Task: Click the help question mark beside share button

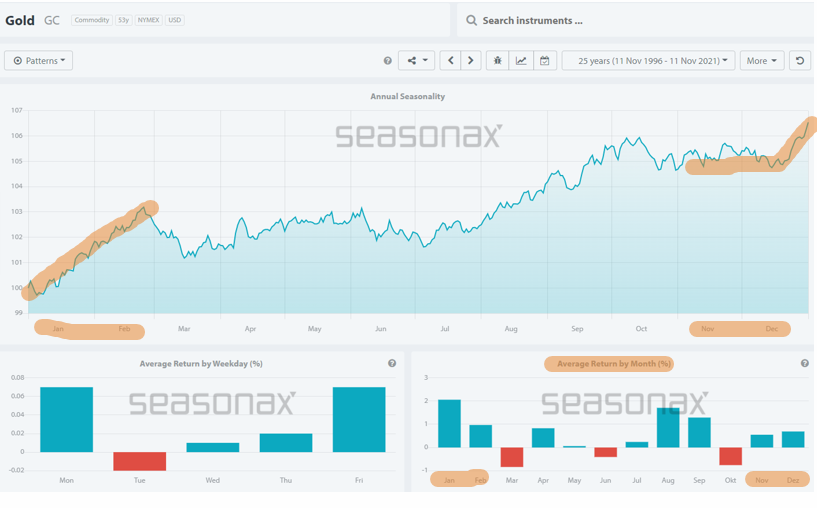Action: click(388, 61)
